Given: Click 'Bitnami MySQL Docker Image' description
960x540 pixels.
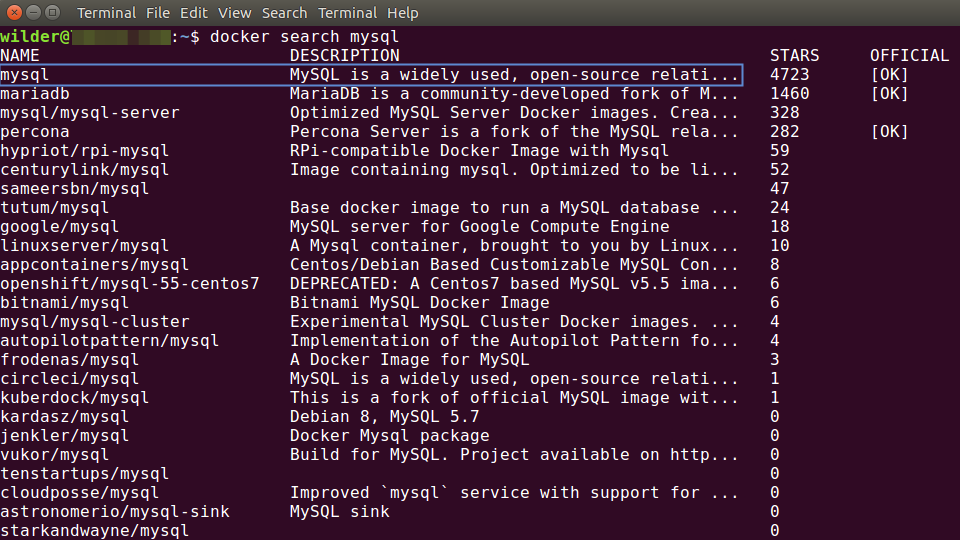Looking at the screenshot, I should [419, 302].
